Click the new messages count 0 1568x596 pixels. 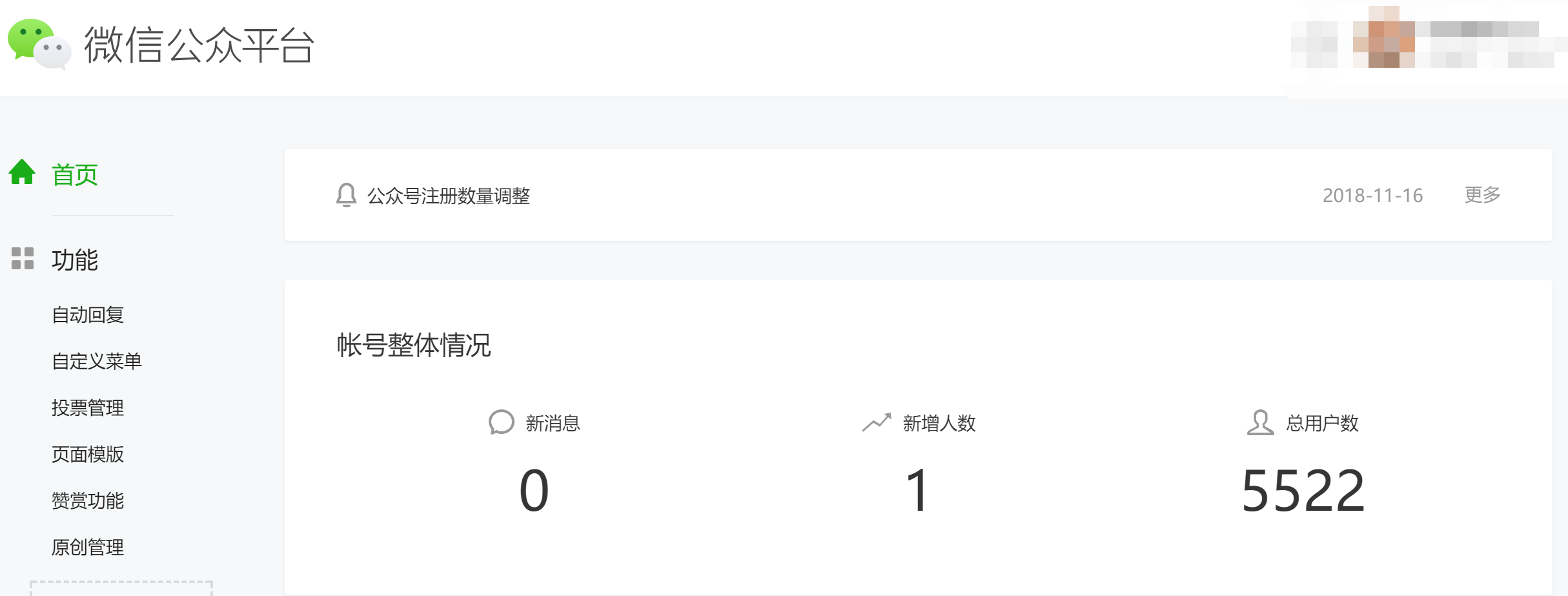(x=534, y=491)
